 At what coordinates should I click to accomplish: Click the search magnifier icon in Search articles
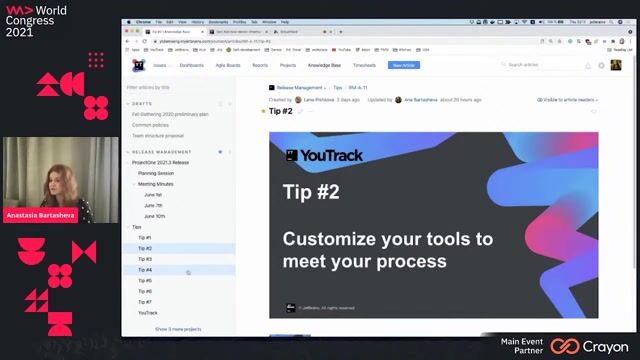click(503, 64)
